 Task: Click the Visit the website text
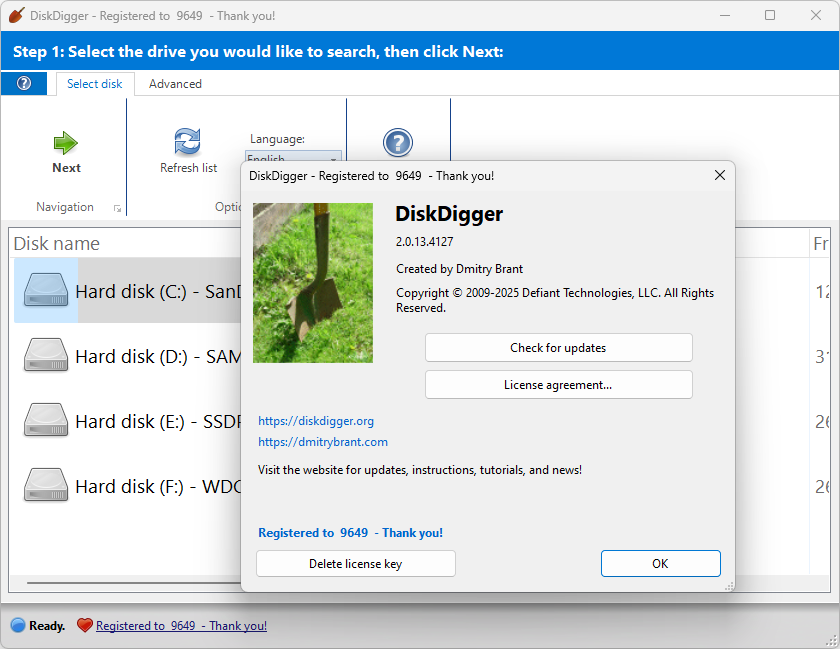click(x=419, y=470)
